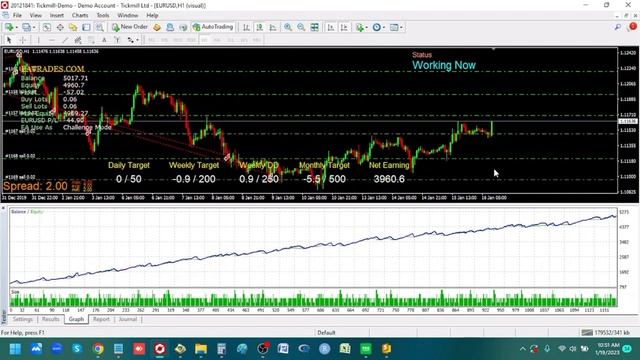Select the Crosshair tool
This screenshot has height=360, width=640.
pyautogui.click(x=23, y=40)
